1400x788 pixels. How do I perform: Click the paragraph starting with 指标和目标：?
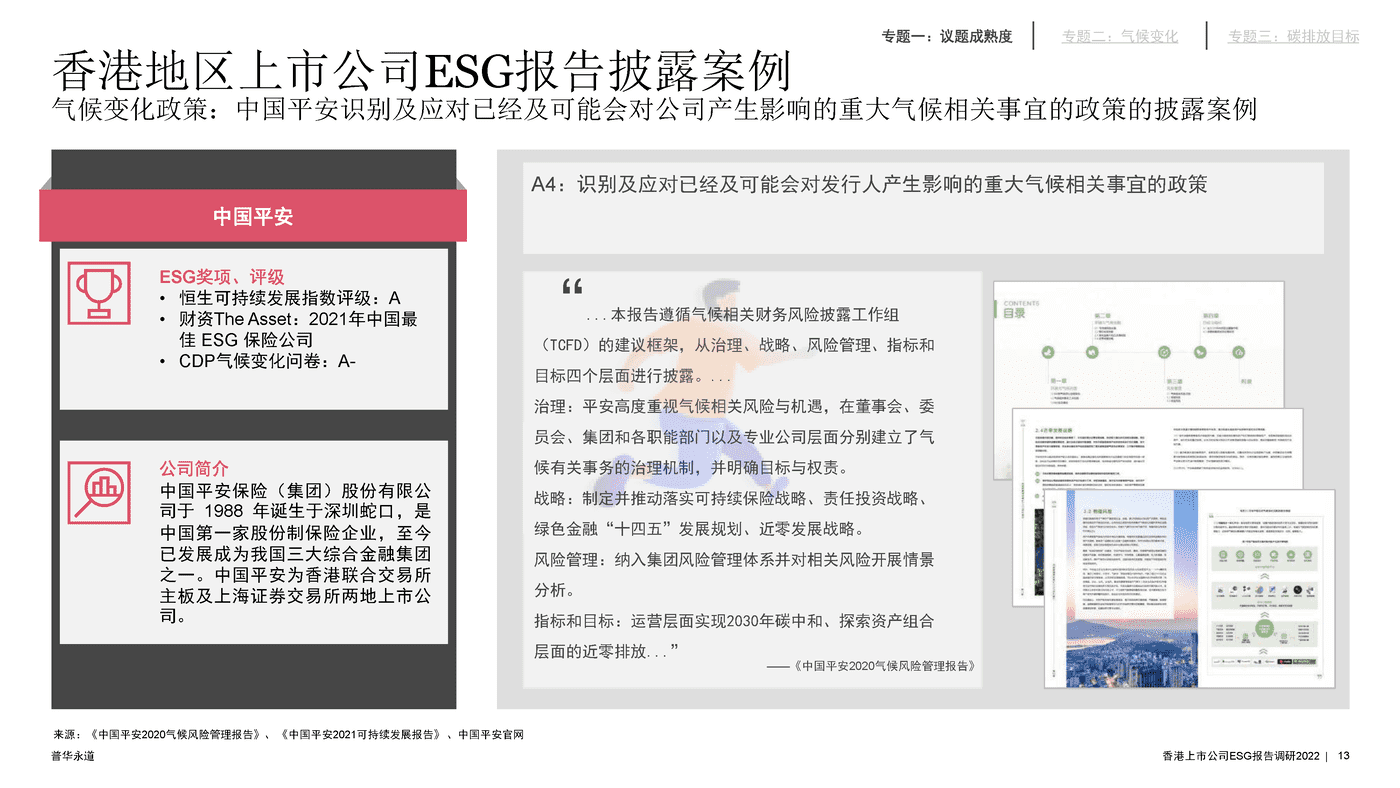[x=734, y=636]
